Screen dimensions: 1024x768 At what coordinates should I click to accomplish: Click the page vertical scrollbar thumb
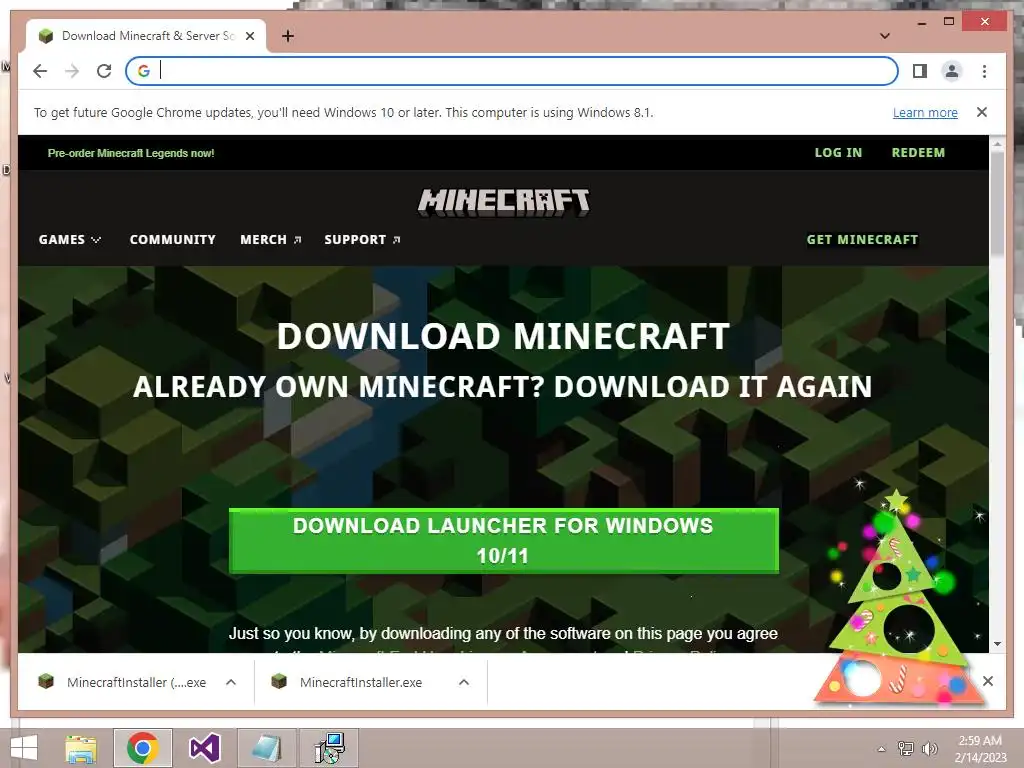(997, 204)
